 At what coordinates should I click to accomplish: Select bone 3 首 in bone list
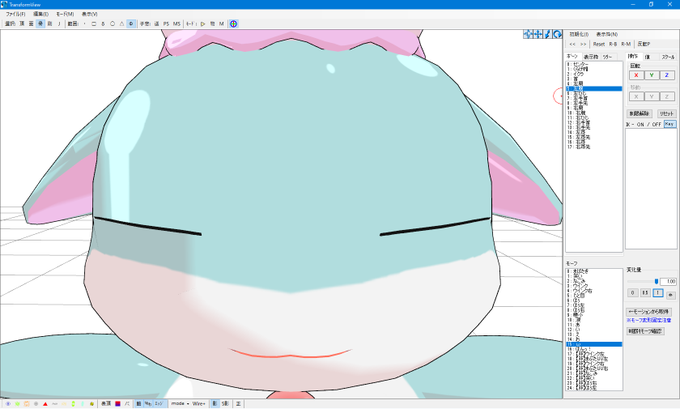(594, 79)
